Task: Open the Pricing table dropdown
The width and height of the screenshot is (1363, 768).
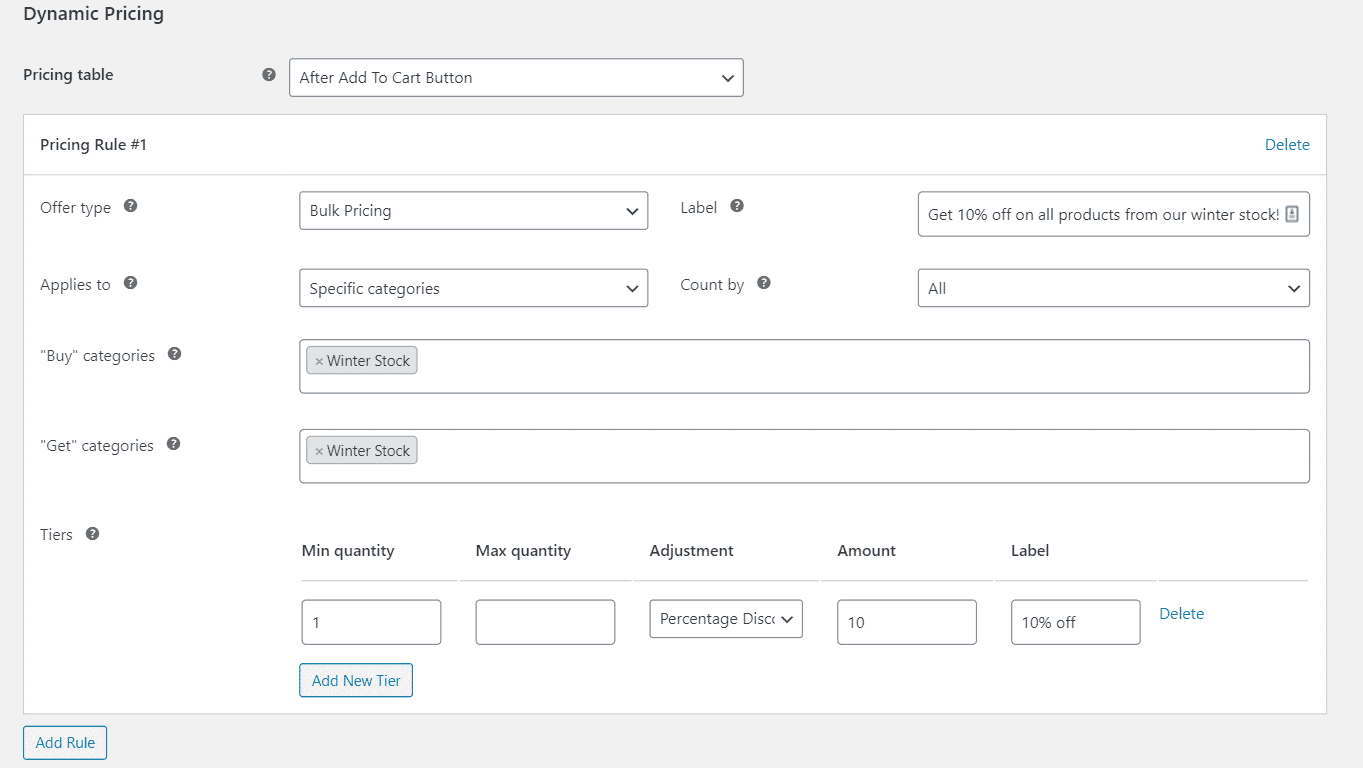Action: (516, 77)
